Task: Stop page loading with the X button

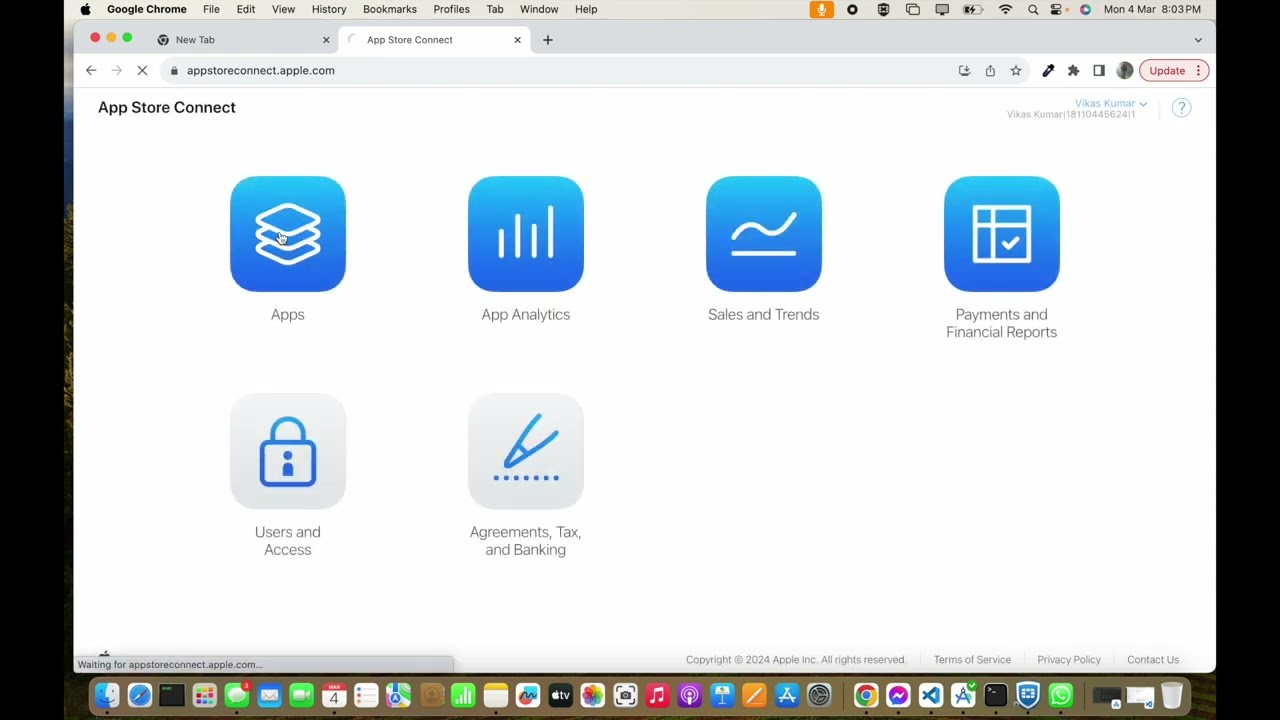Action: point(142,70)
